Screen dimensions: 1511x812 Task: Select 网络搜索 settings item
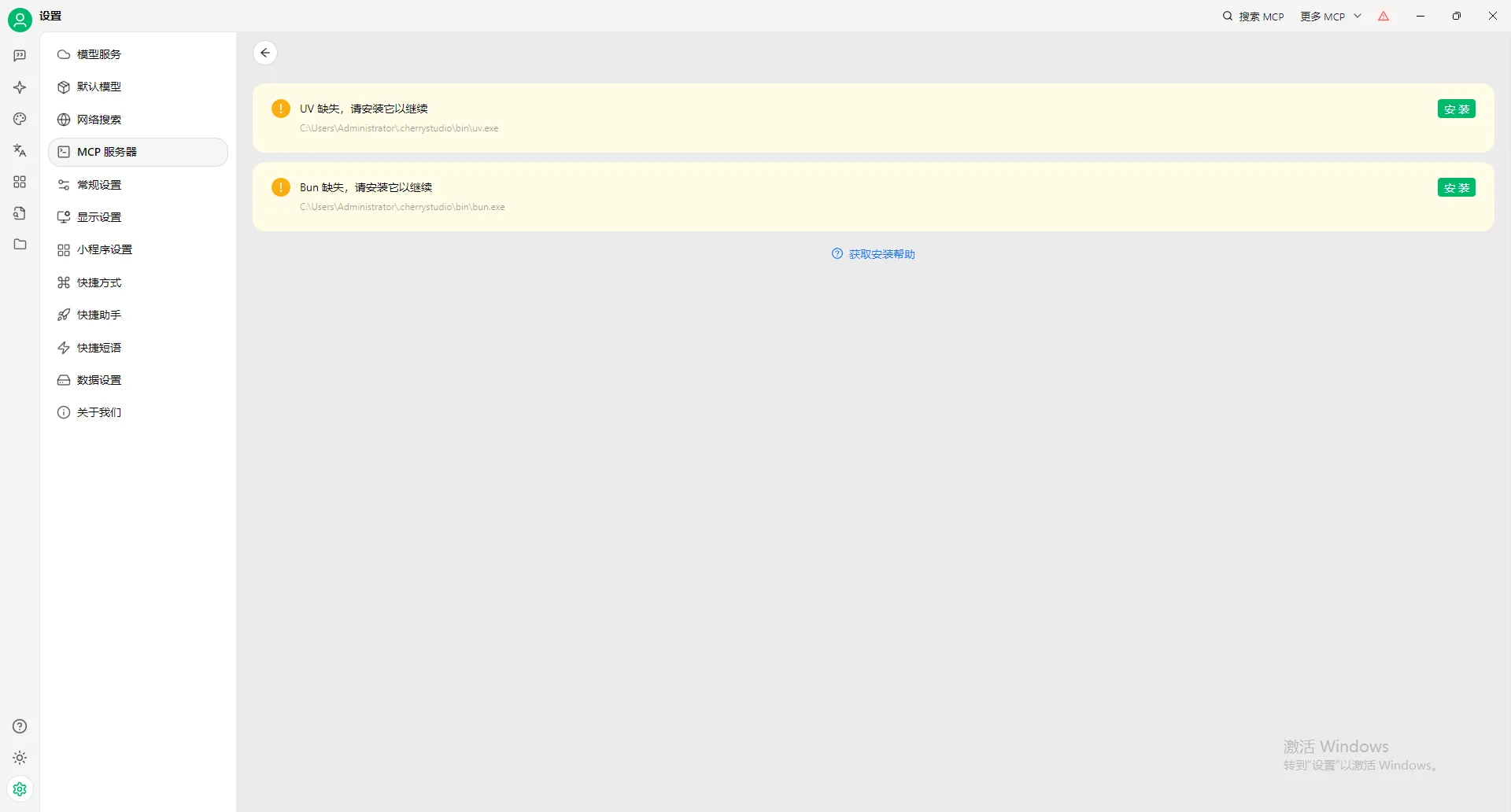click(99, 120)
